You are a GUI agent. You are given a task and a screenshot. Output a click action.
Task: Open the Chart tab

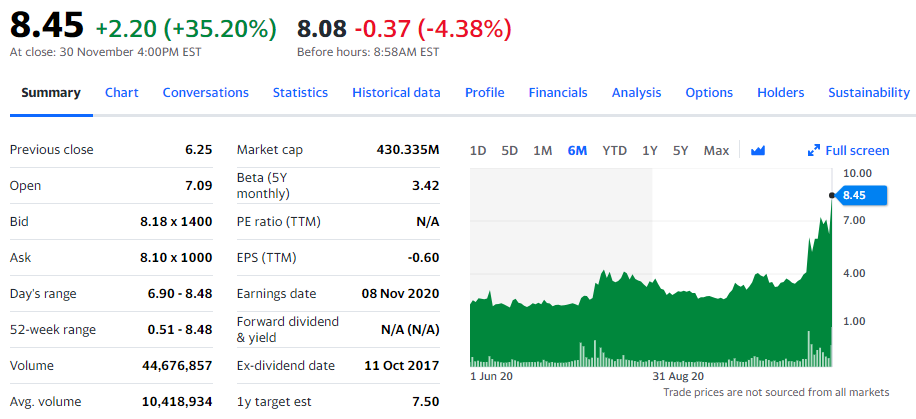pyautogui.click(x=122, y=92)
